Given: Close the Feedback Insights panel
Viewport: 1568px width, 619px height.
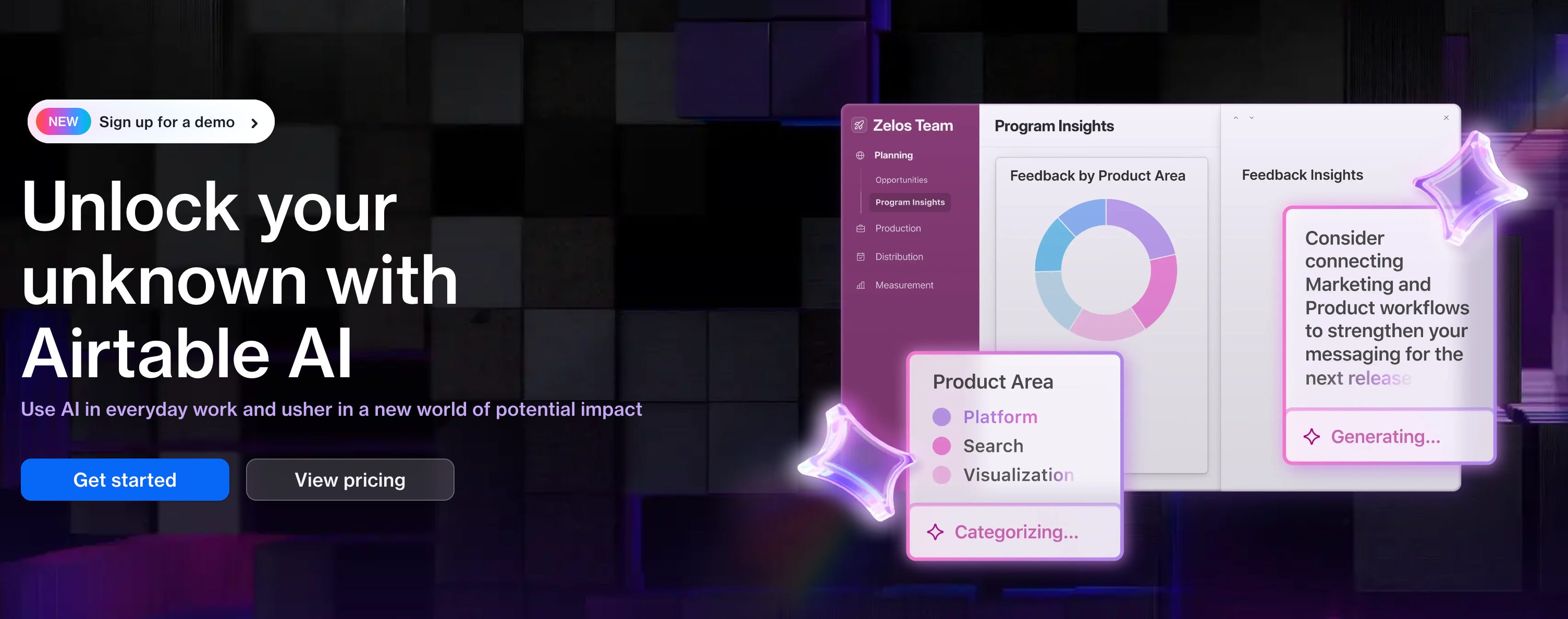Looking at the screenshot, I should [1446, 118].
